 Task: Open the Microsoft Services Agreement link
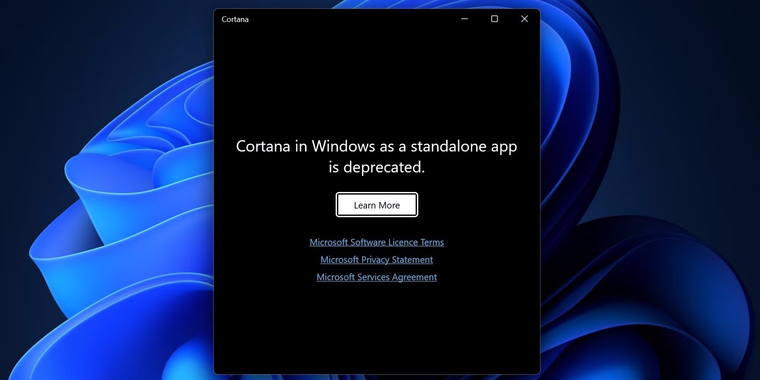point(377,277)
